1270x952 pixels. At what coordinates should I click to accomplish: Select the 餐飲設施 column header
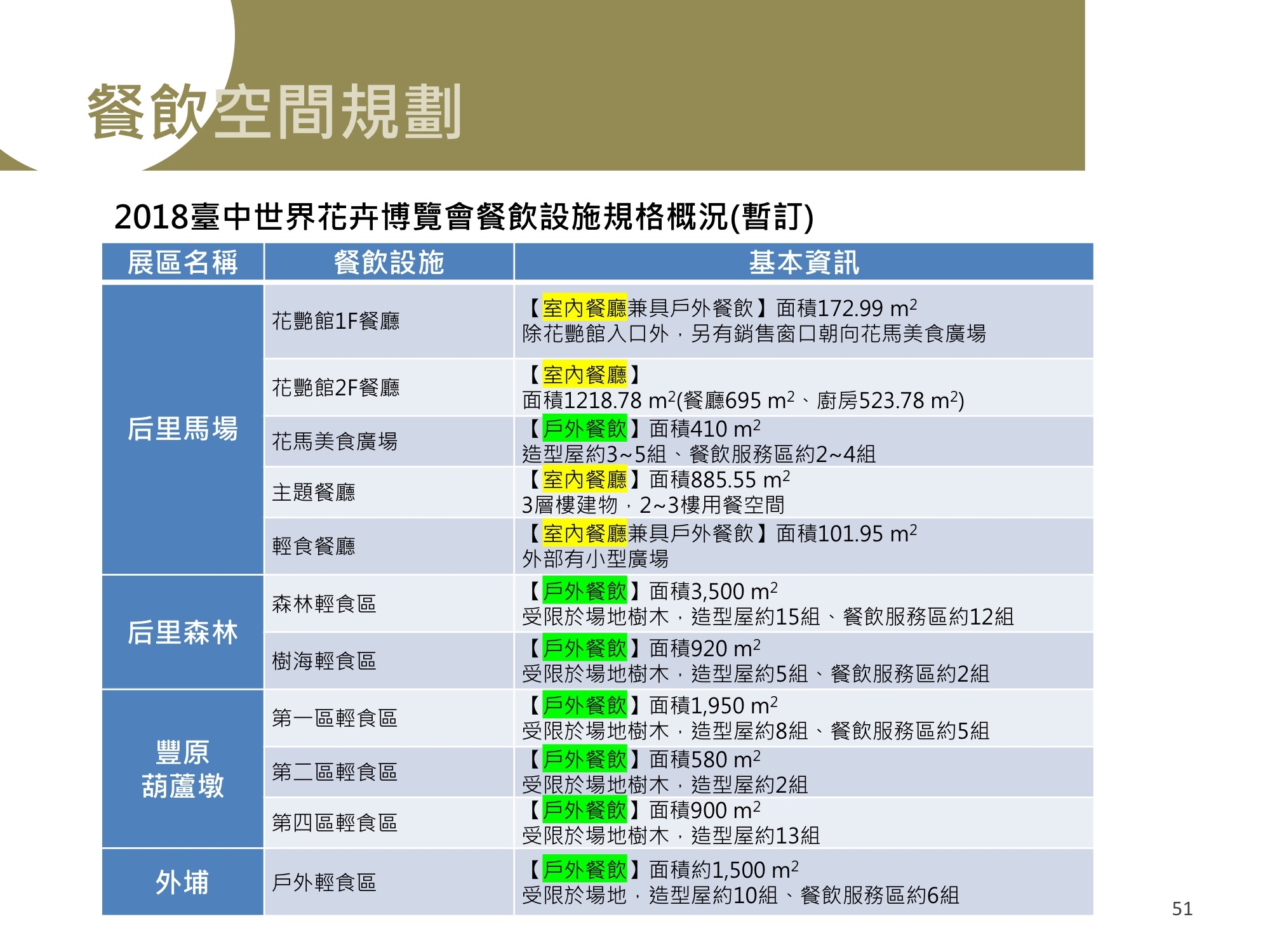pos(389,262)
